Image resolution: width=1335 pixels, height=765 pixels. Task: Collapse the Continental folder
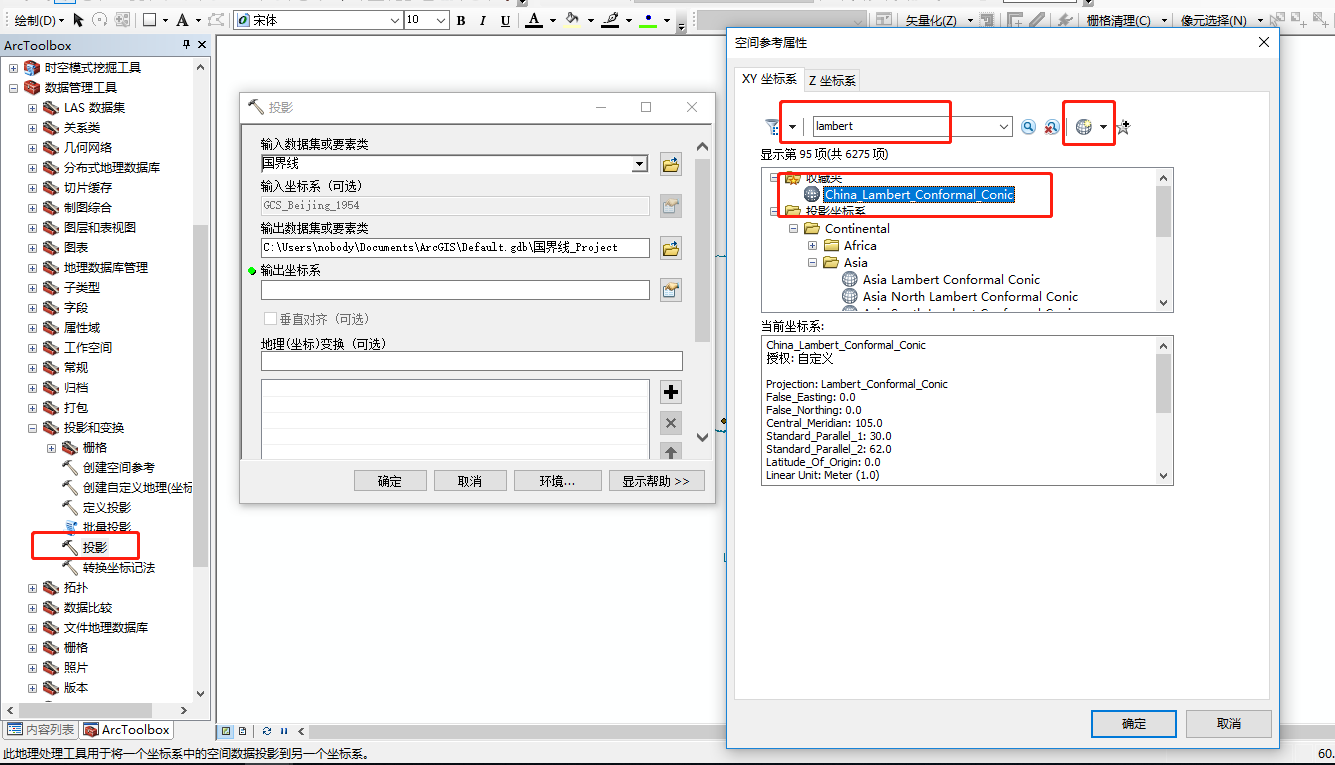pos(793,229)
